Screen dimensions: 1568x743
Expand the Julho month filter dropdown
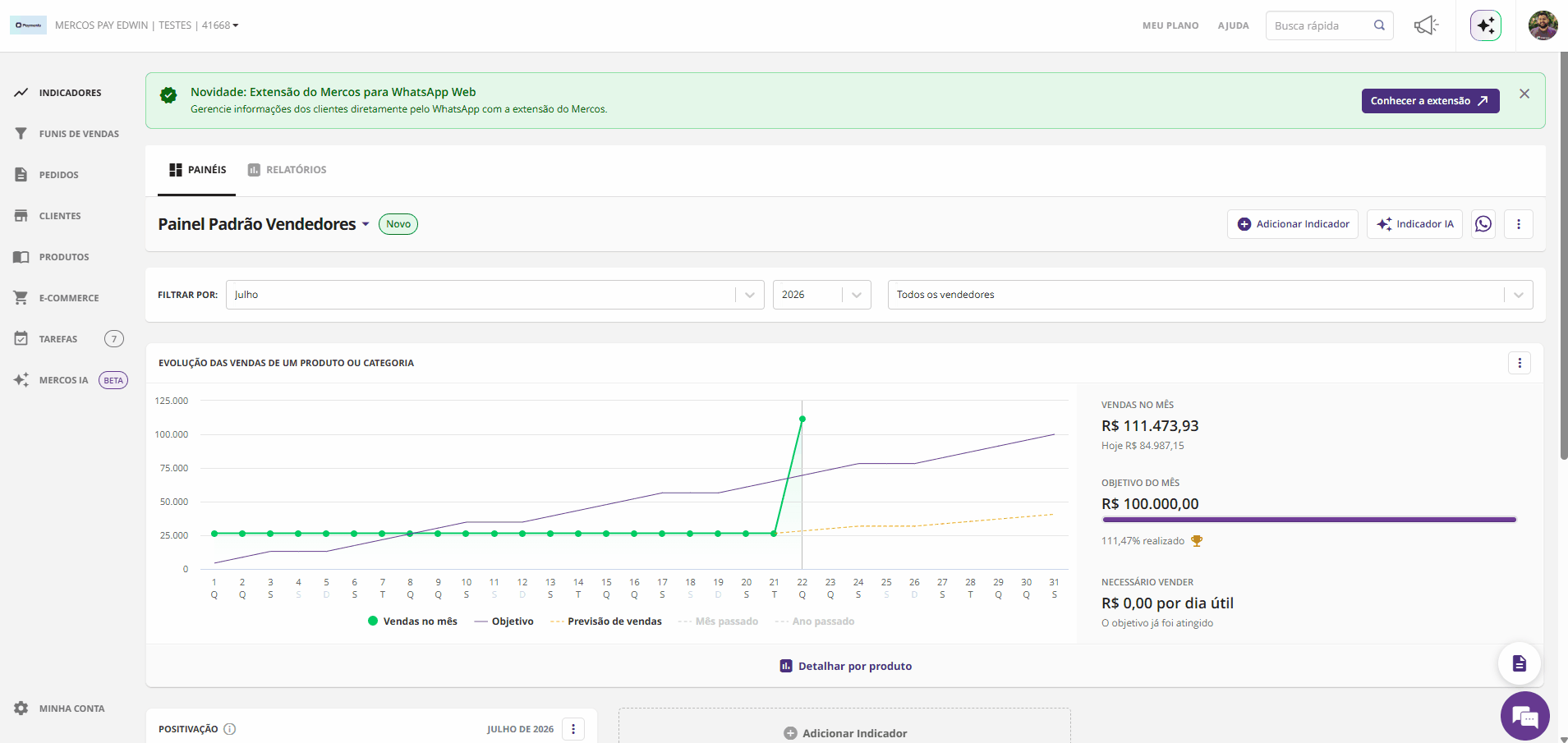click(x=494, y=295)
